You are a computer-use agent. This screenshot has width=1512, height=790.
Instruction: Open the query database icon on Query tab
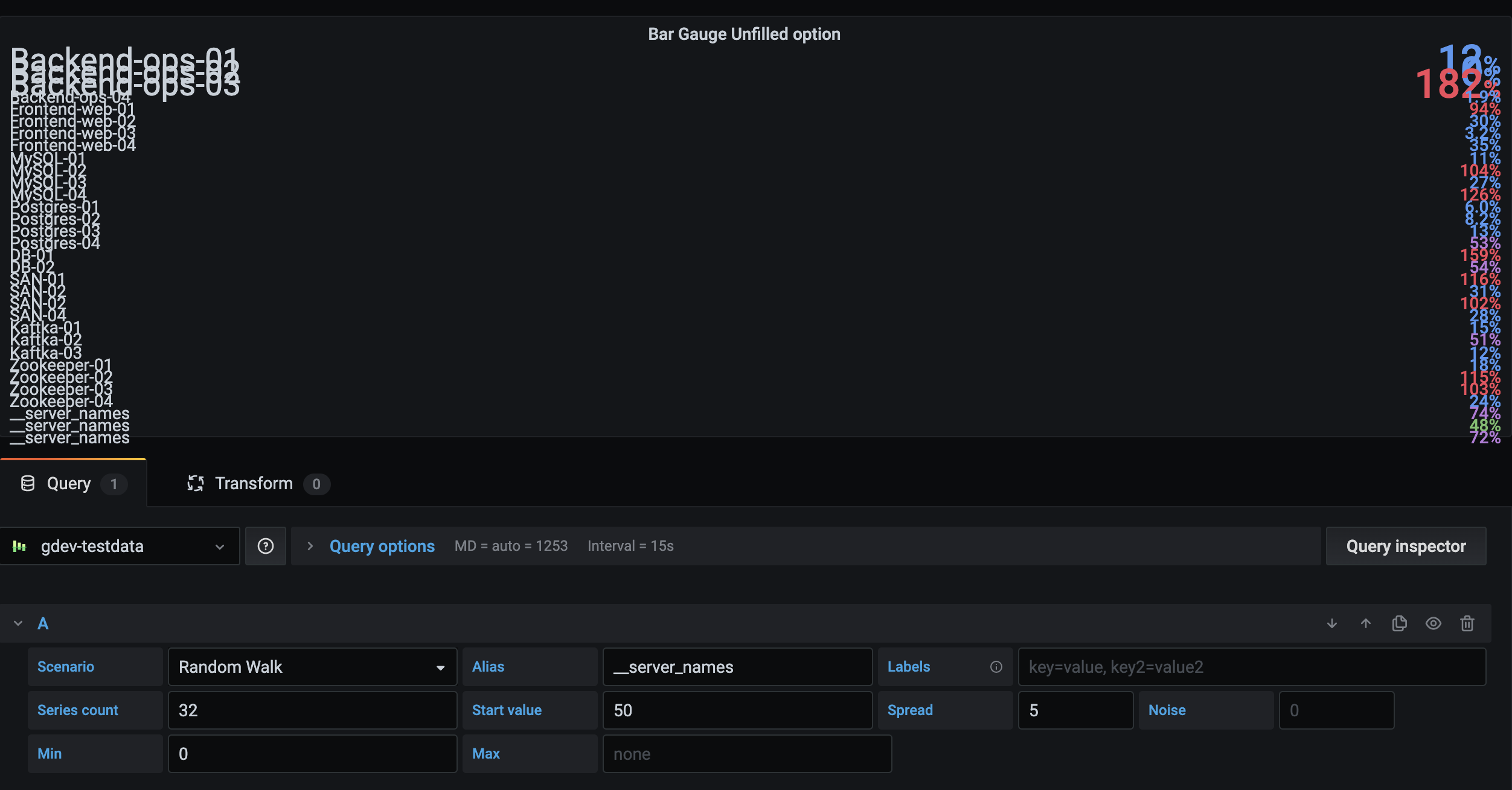tap(27, 483)
